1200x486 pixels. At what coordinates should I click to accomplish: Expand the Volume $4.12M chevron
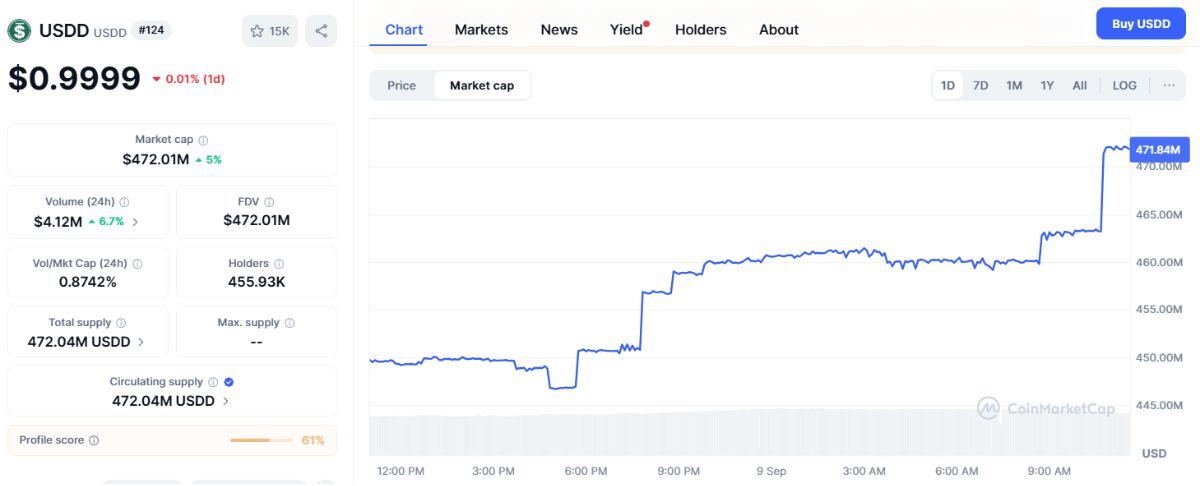coord(135,221)
